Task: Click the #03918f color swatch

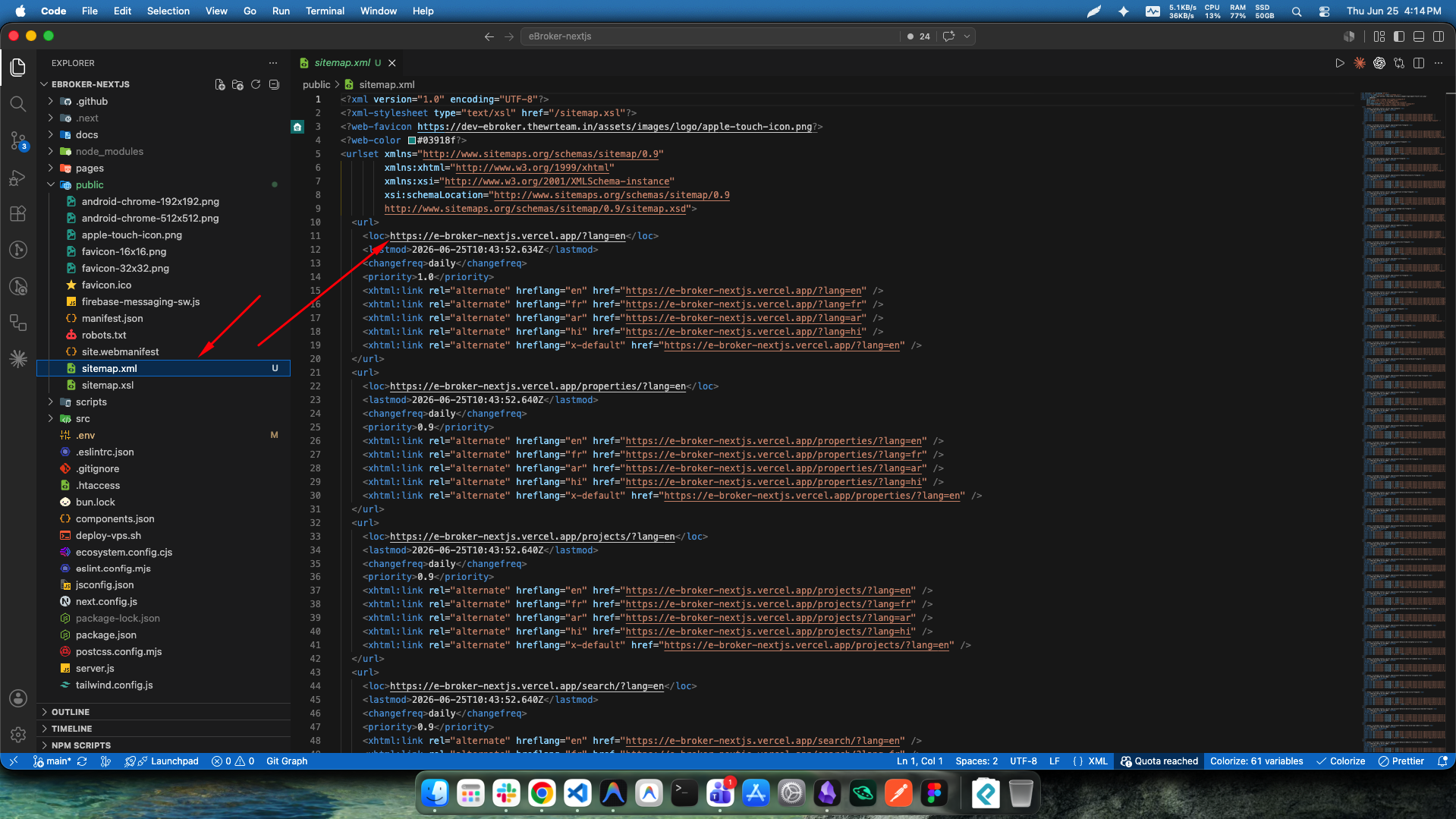Action: click(412, 140)
